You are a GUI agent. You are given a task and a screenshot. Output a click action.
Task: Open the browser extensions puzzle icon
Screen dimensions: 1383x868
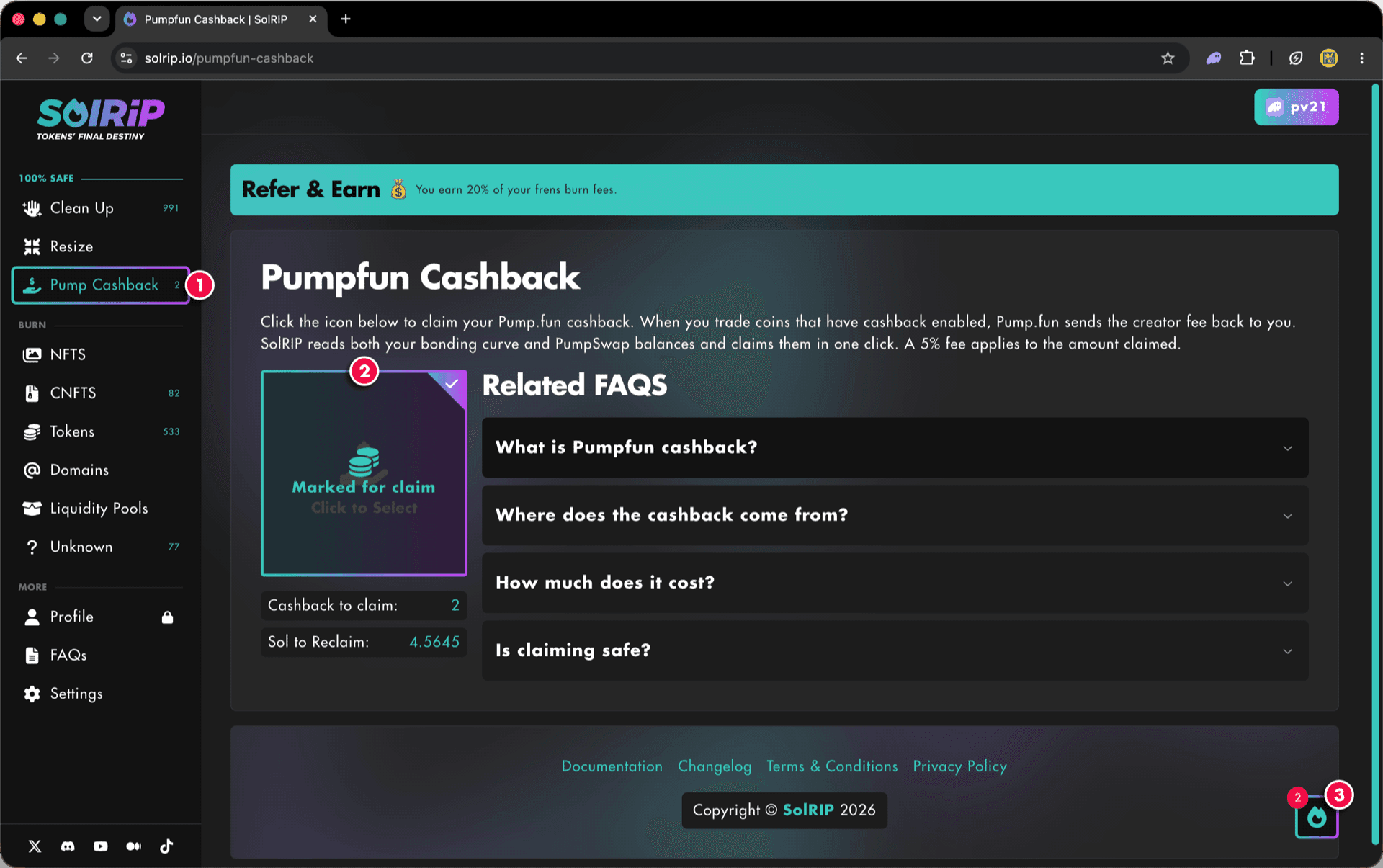pos(1247,58)
